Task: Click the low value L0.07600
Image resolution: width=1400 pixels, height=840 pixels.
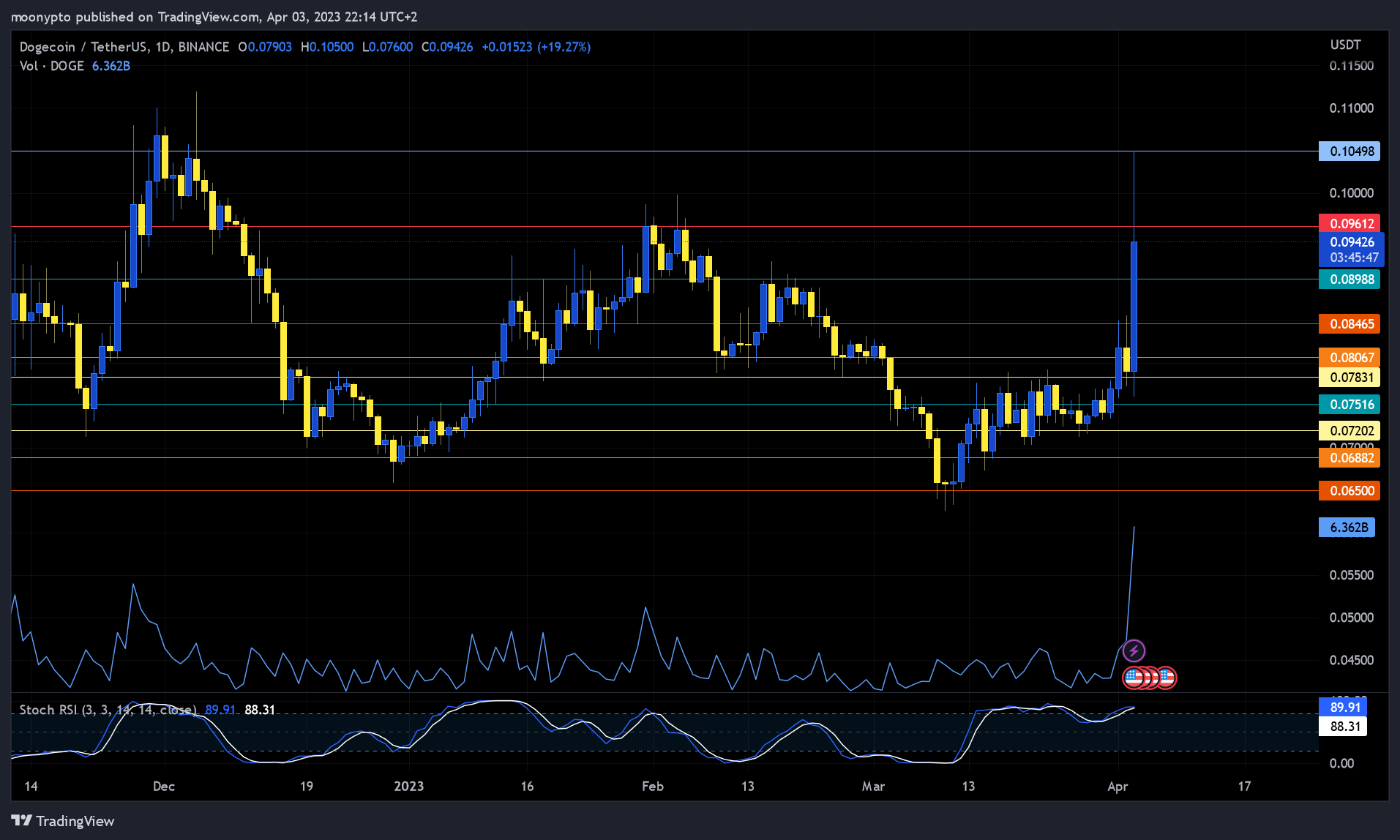Action: click(x=388, y=47)
